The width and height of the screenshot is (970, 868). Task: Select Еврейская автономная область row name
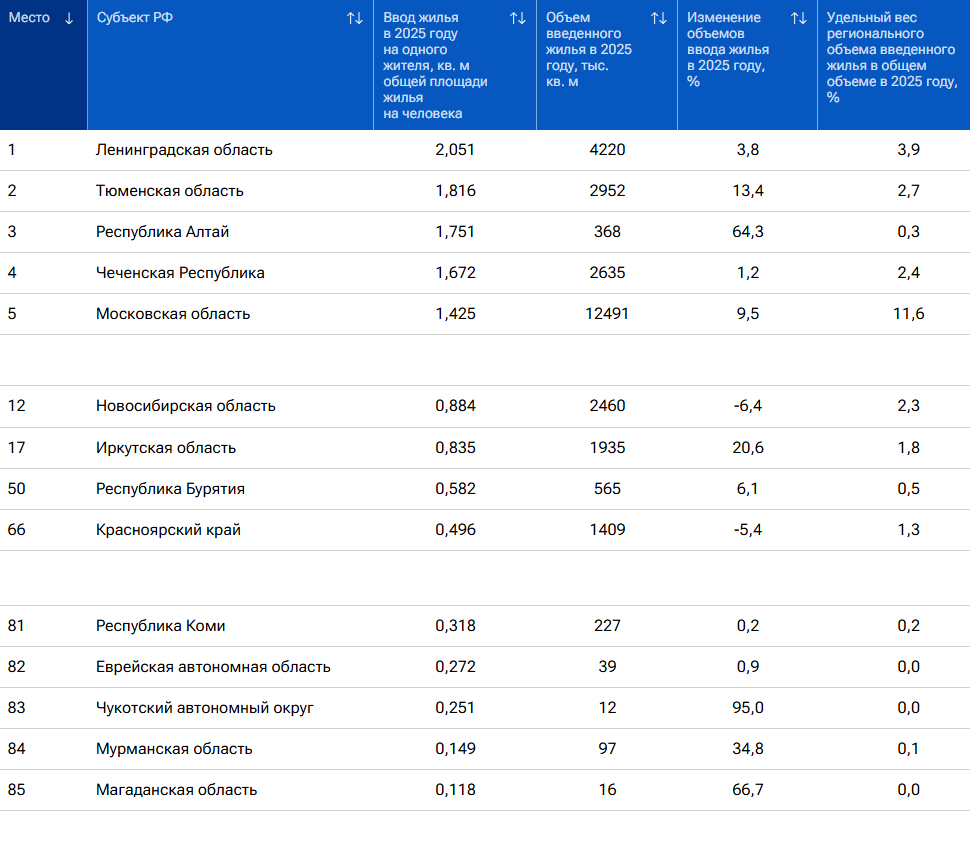(x=213, y=667)
